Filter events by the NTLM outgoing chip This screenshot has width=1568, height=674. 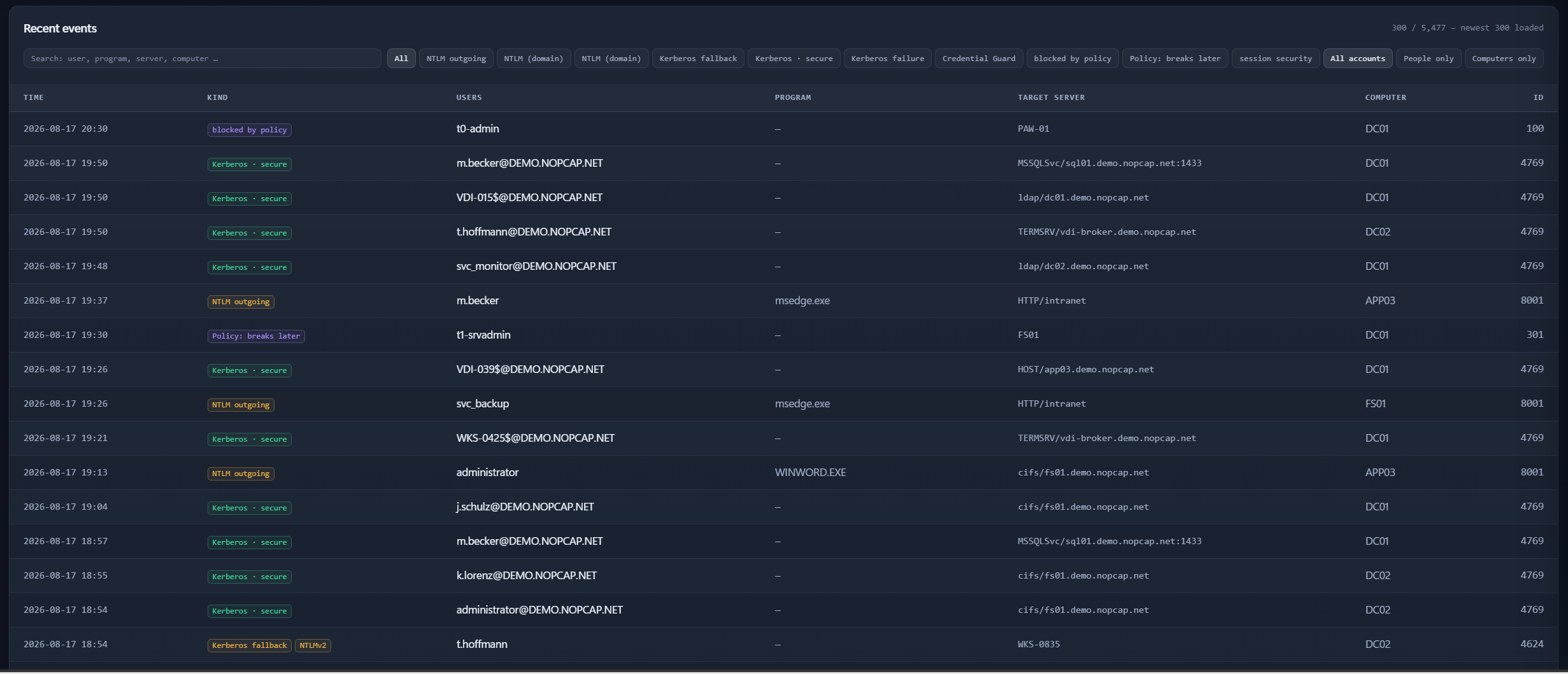coord(456,59)
